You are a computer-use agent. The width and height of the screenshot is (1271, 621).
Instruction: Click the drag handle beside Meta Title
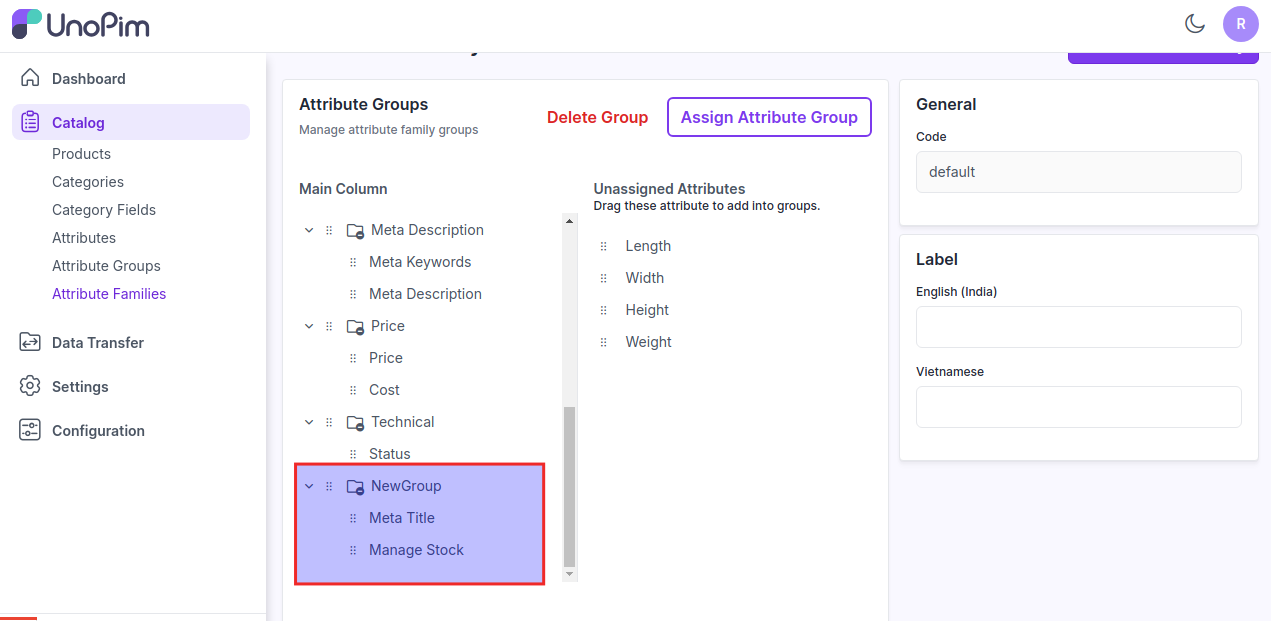(352, 517)
